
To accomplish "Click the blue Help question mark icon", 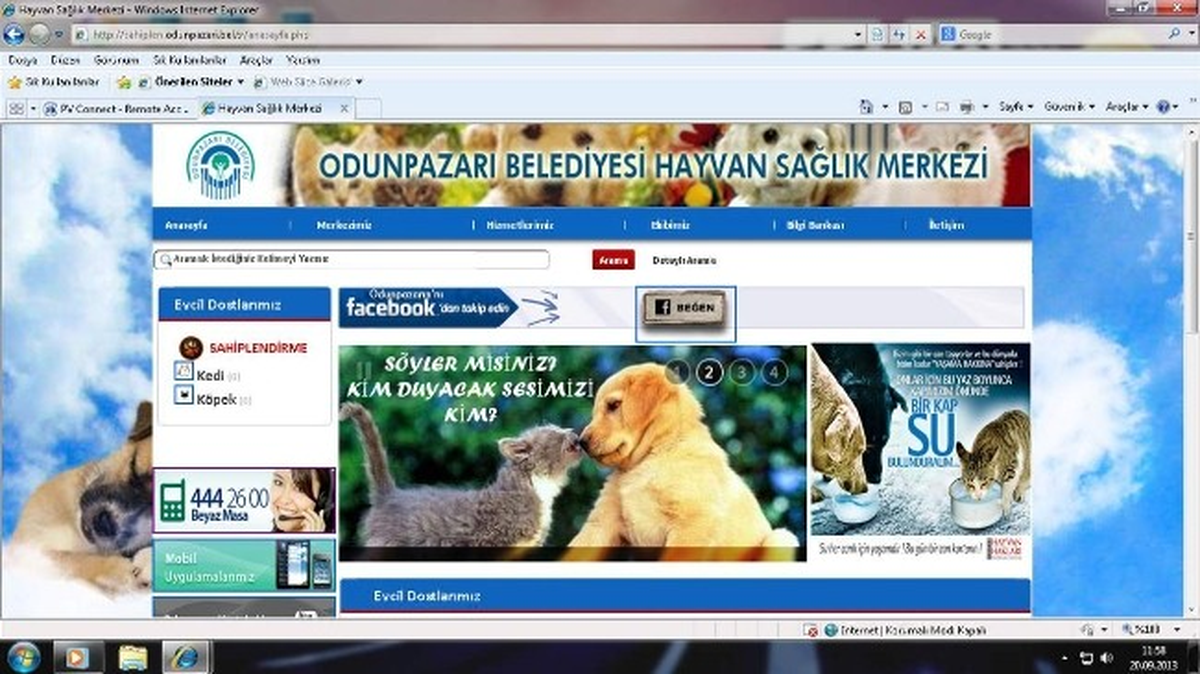I will pos(1164,106).
